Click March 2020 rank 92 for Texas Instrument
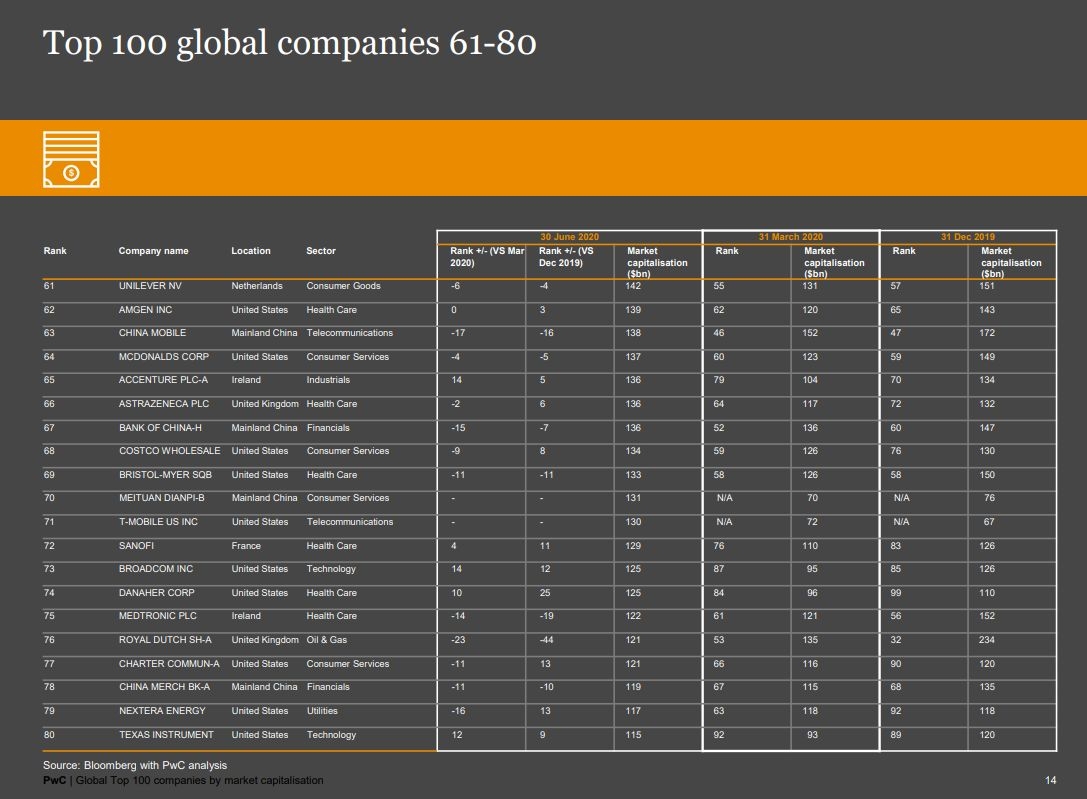Image resolution: width=1087 pixels, height=799 pixels. click(719, 735)
